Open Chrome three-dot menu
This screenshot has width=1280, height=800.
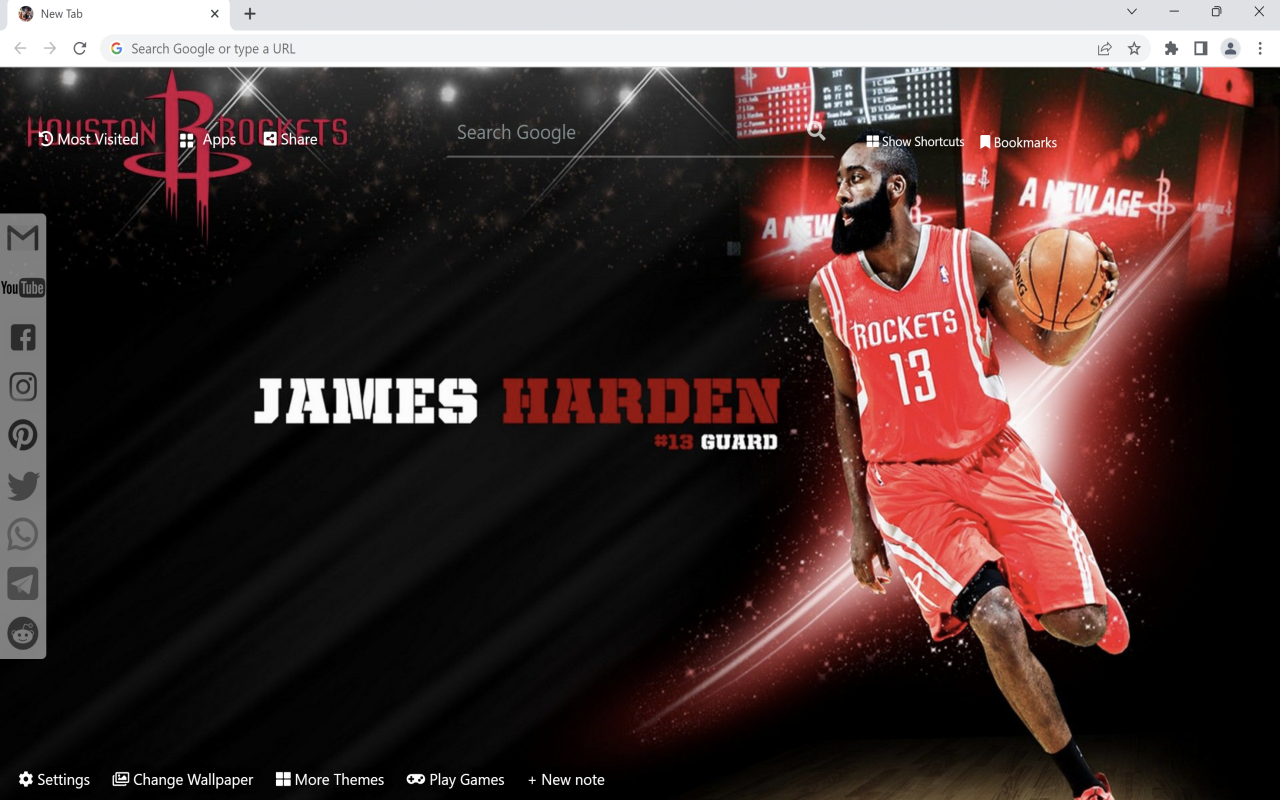tap(1261, 48)
